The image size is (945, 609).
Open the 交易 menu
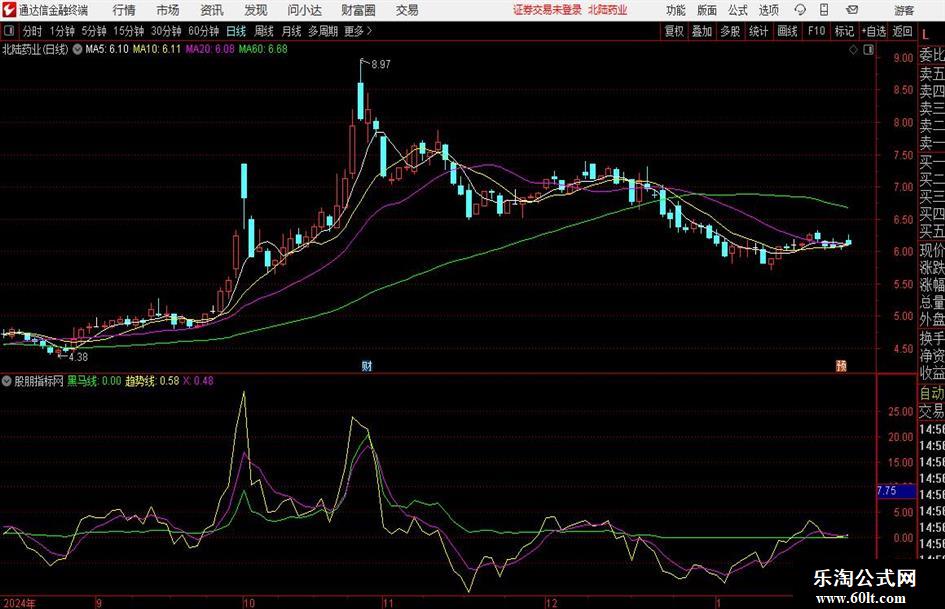click(407, 10)
